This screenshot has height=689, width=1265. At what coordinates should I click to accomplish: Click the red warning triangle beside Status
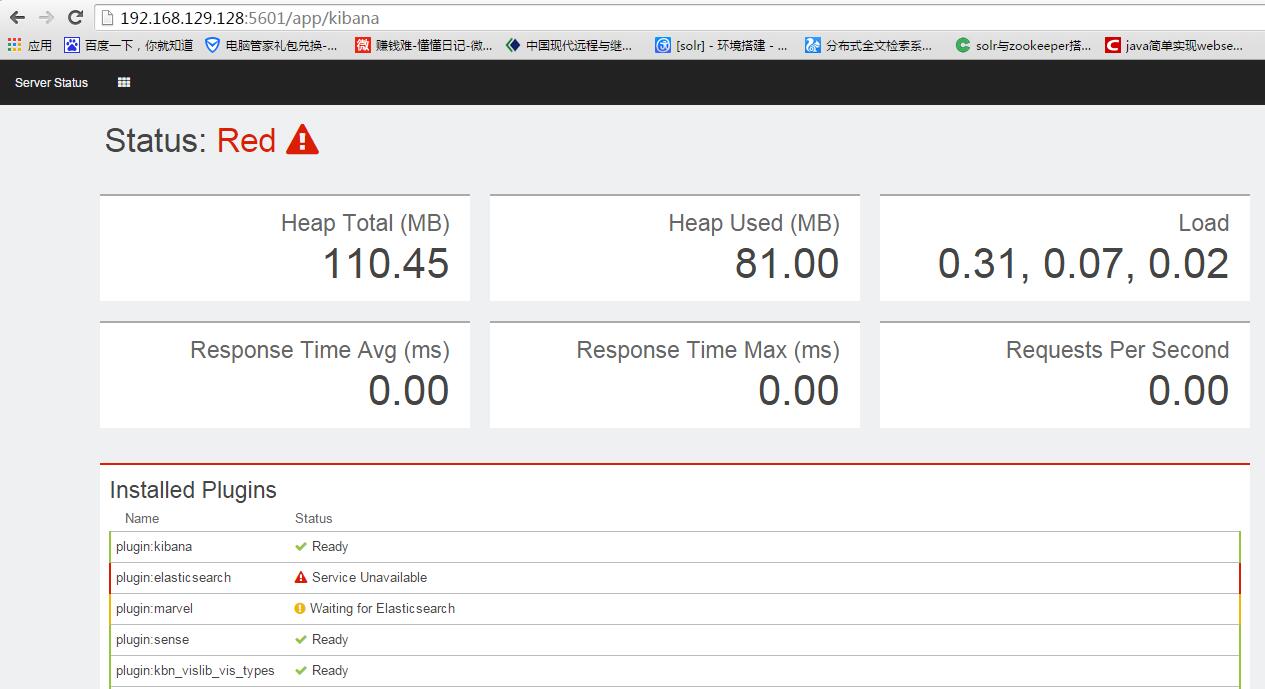[302, 140]
